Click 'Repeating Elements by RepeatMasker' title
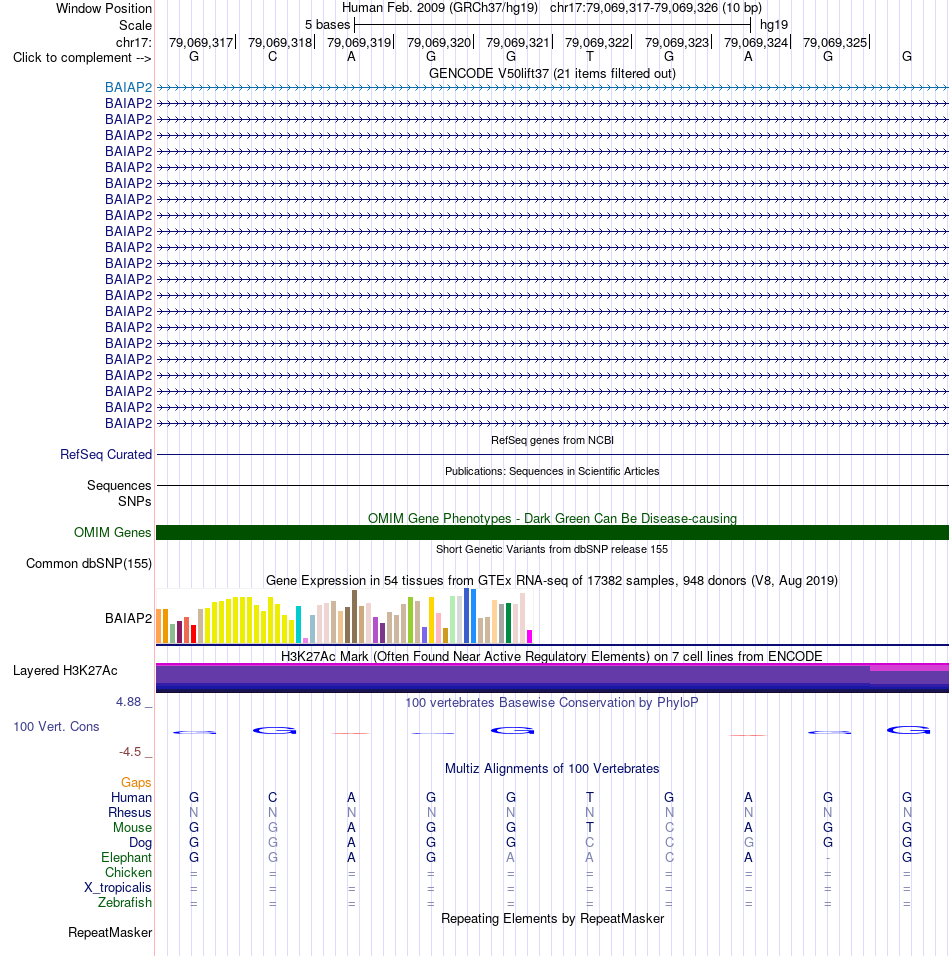 tap(552, 919)
